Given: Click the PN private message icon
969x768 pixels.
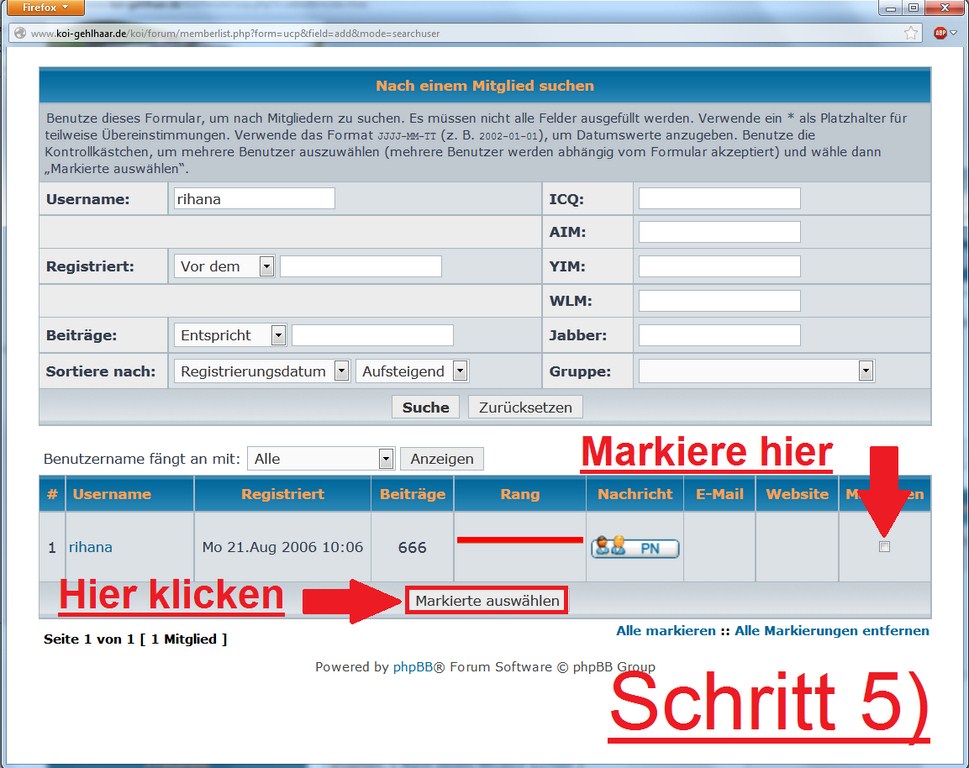Looking at the screenshot, I should pyautogui.click(x=635, y=547).
